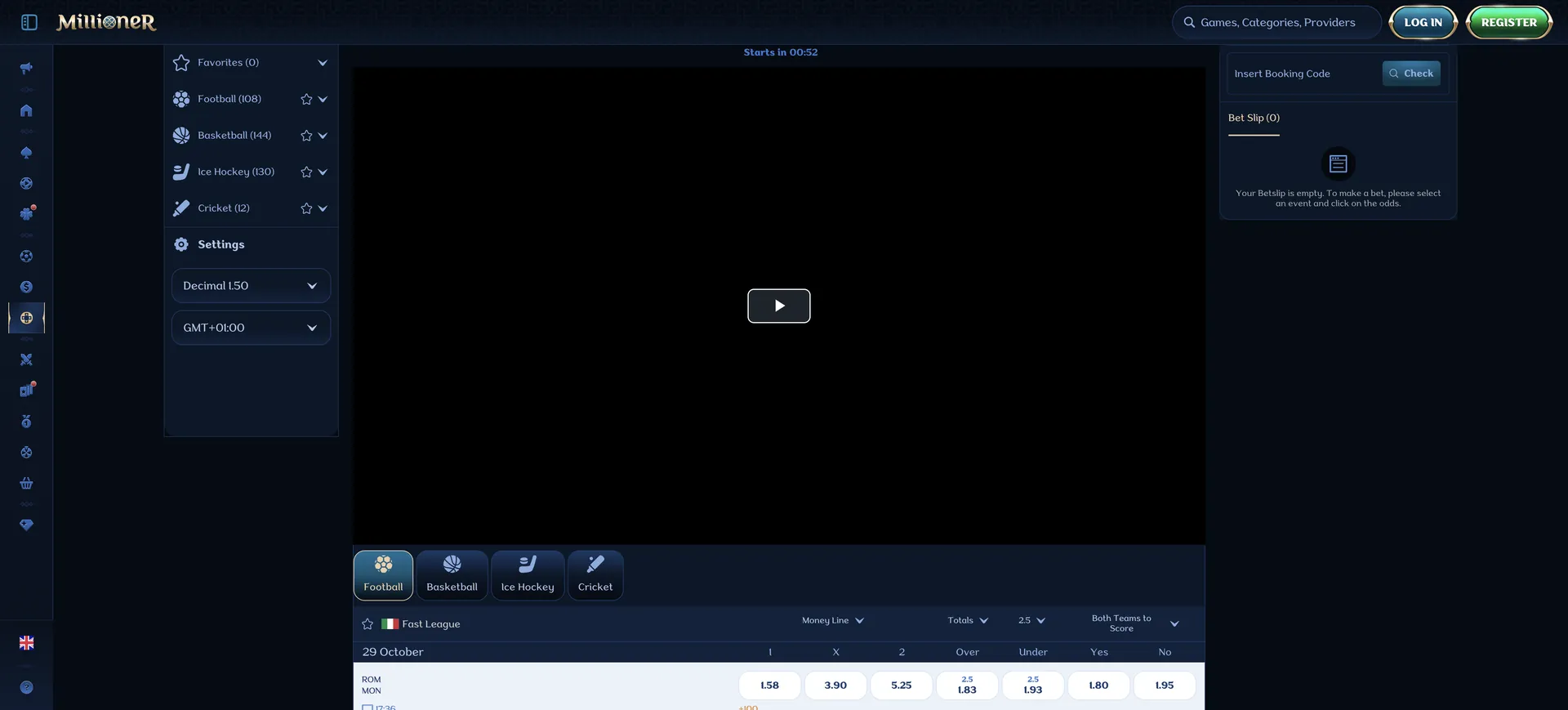
Task: Add Cricket to favorites star
Action: 306,208
